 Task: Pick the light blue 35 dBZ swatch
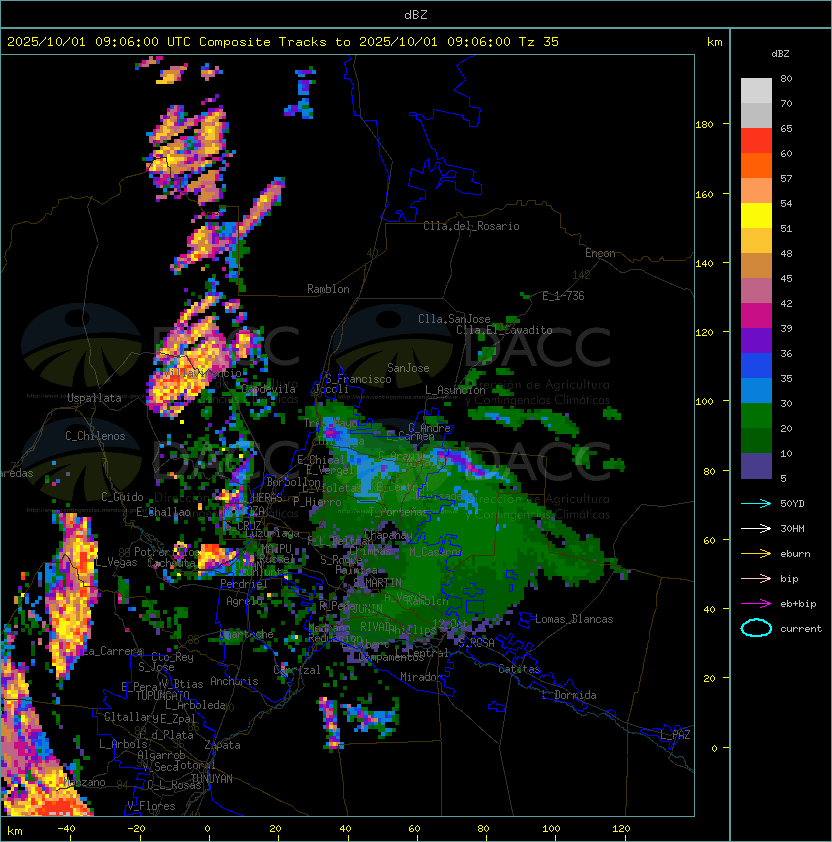756,390
